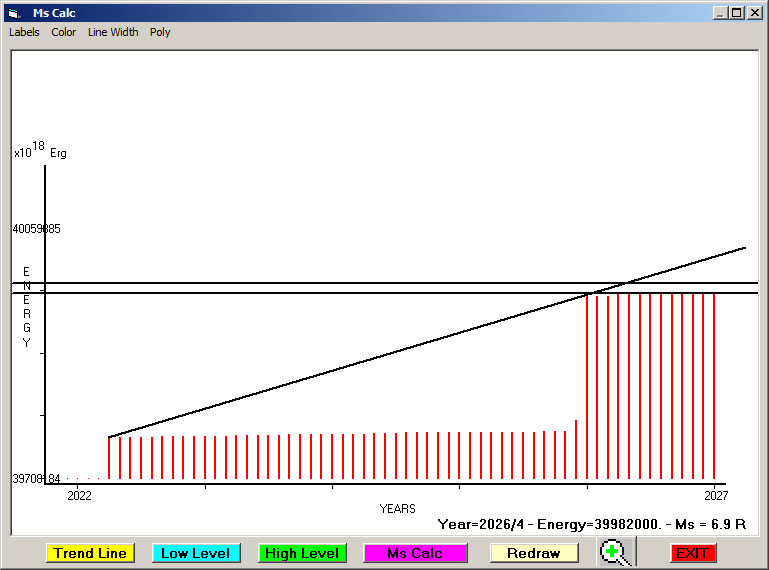Screen dimensions: 769x570
Task: Click the Ms Calc title bar icon
Action: pyautogui.click(x=14, y=13)
